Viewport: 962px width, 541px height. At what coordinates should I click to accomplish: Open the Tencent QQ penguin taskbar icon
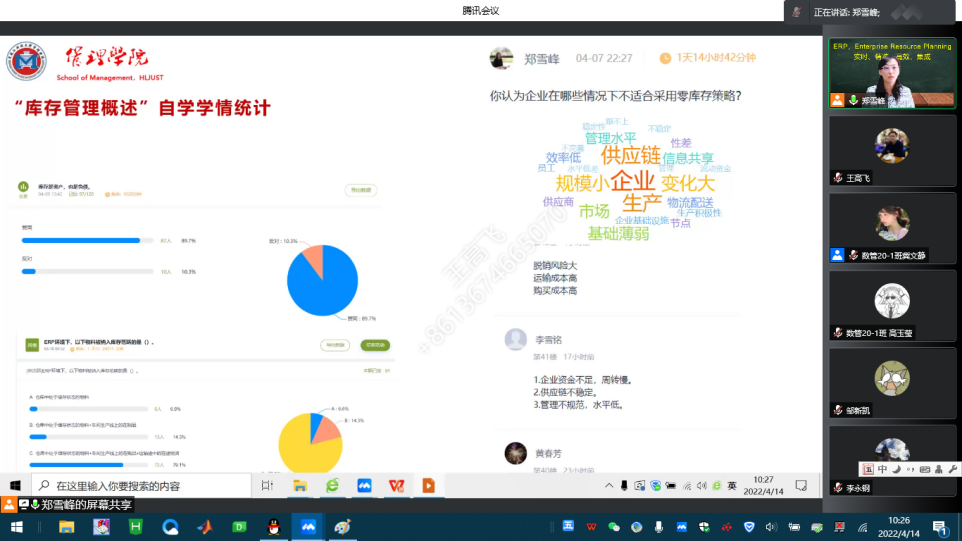click(273, 527)
